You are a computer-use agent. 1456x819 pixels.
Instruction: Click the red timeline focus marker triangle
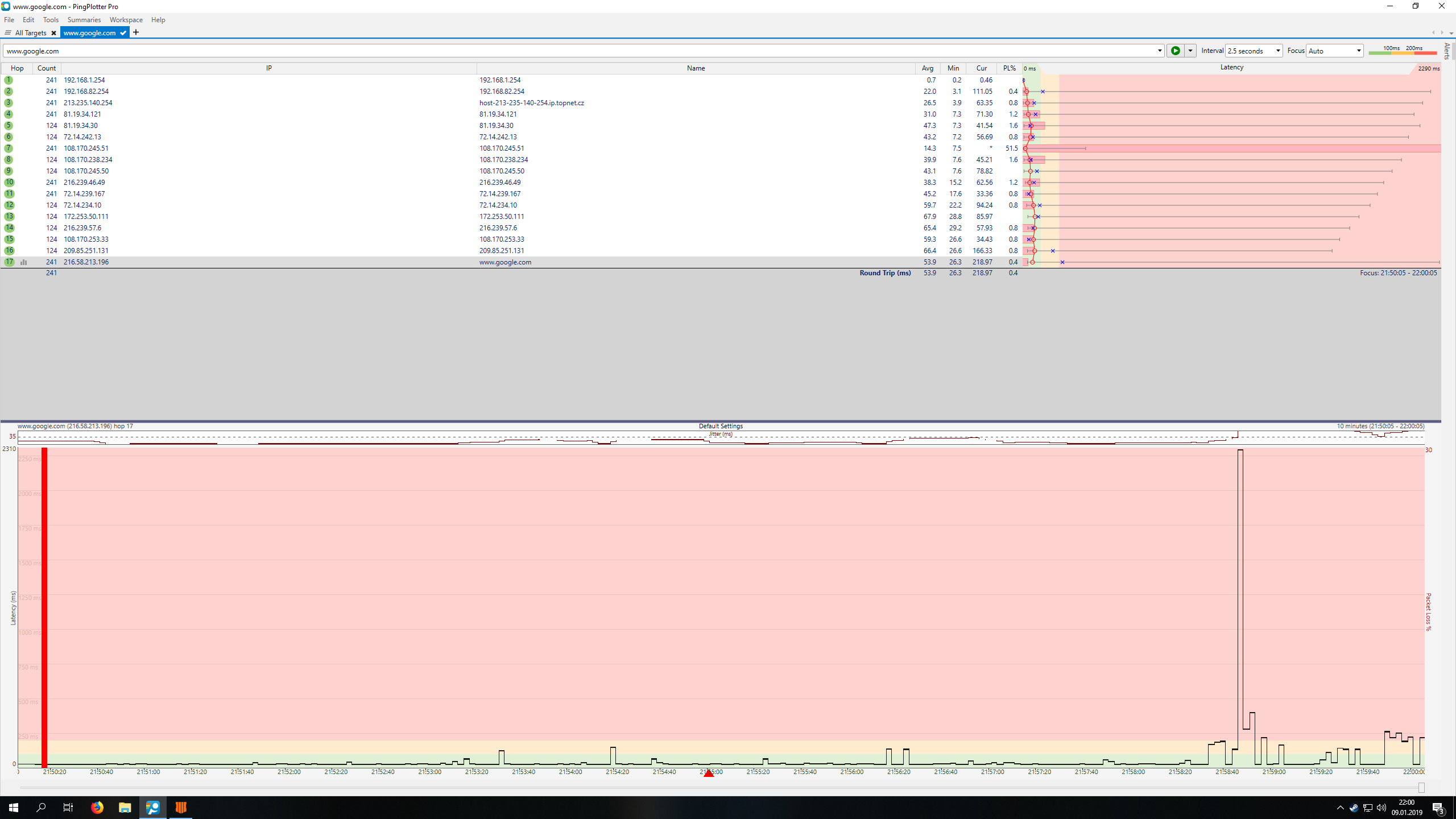[x=709, y=773]
